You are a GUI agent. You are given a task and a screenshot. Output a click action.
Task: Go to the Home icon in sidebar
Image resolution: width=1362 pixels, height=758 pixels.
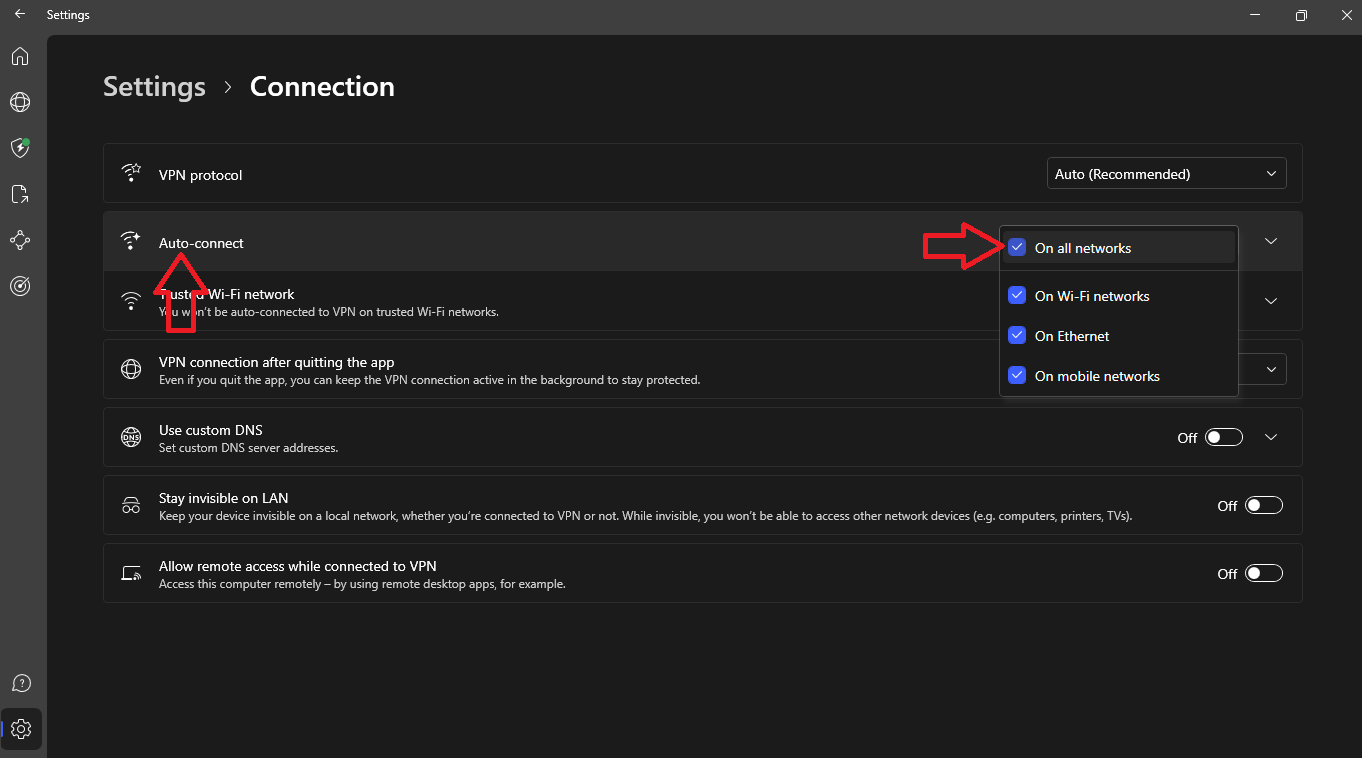20,56
